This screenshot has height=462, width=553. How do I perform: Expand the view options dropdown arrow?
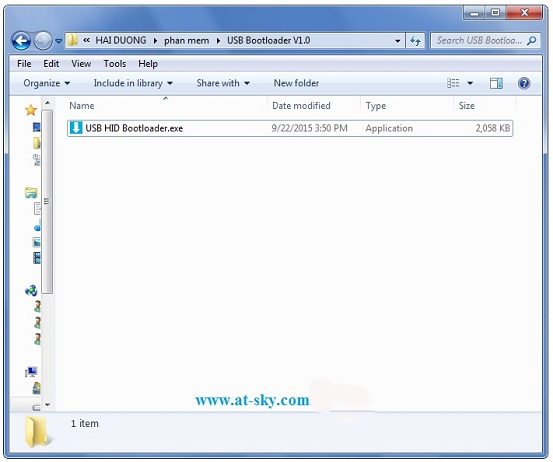[x=470, y=83]
